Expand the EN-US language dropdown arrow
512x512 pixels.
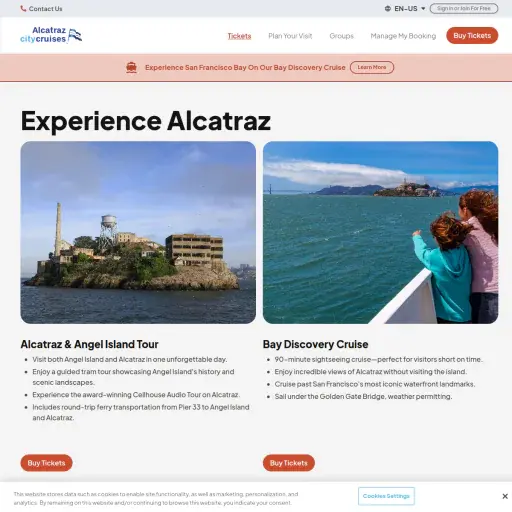(x=423, y=9)
